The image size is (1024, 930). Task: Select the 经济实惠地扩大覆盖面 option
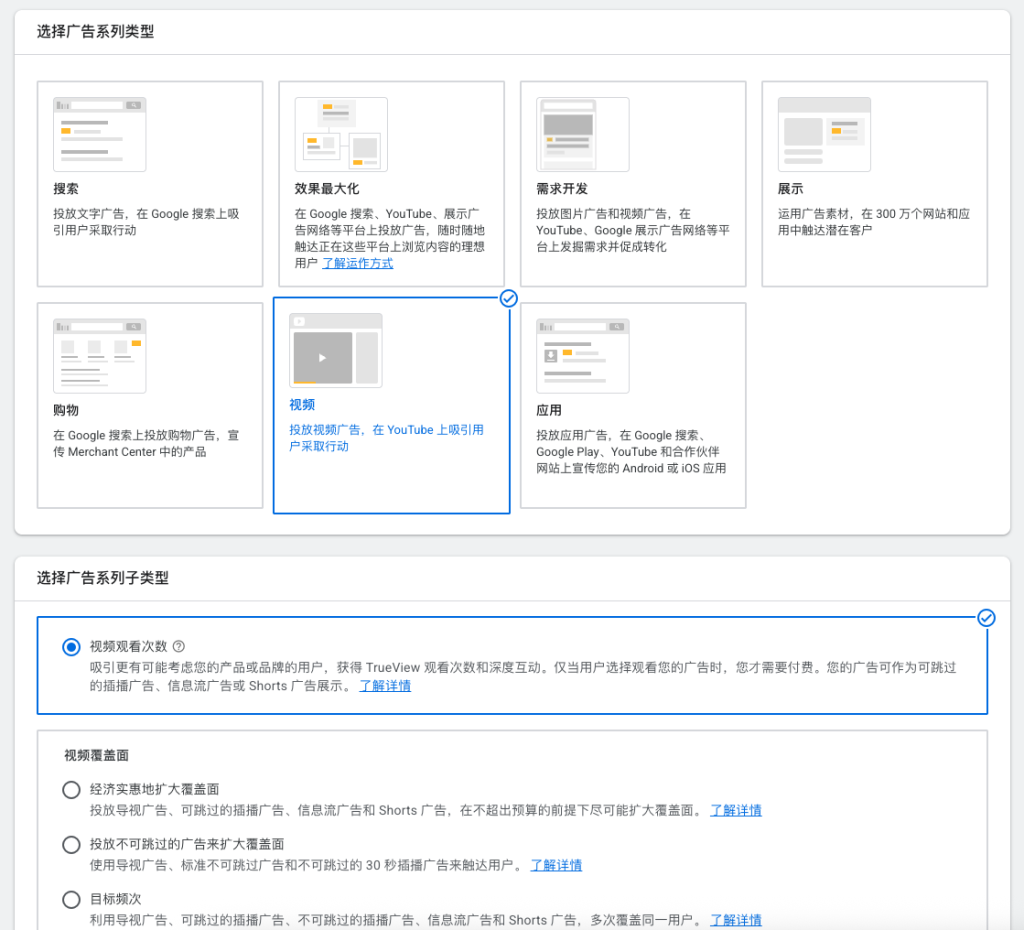(x=71, y=789)
